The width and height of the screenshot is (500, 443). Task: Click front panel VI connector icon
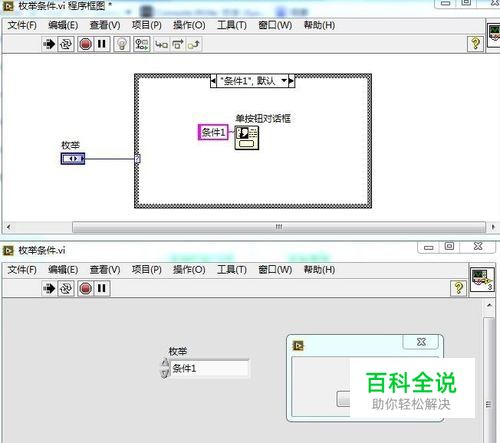pyautogui.click(x=482, y=280)
